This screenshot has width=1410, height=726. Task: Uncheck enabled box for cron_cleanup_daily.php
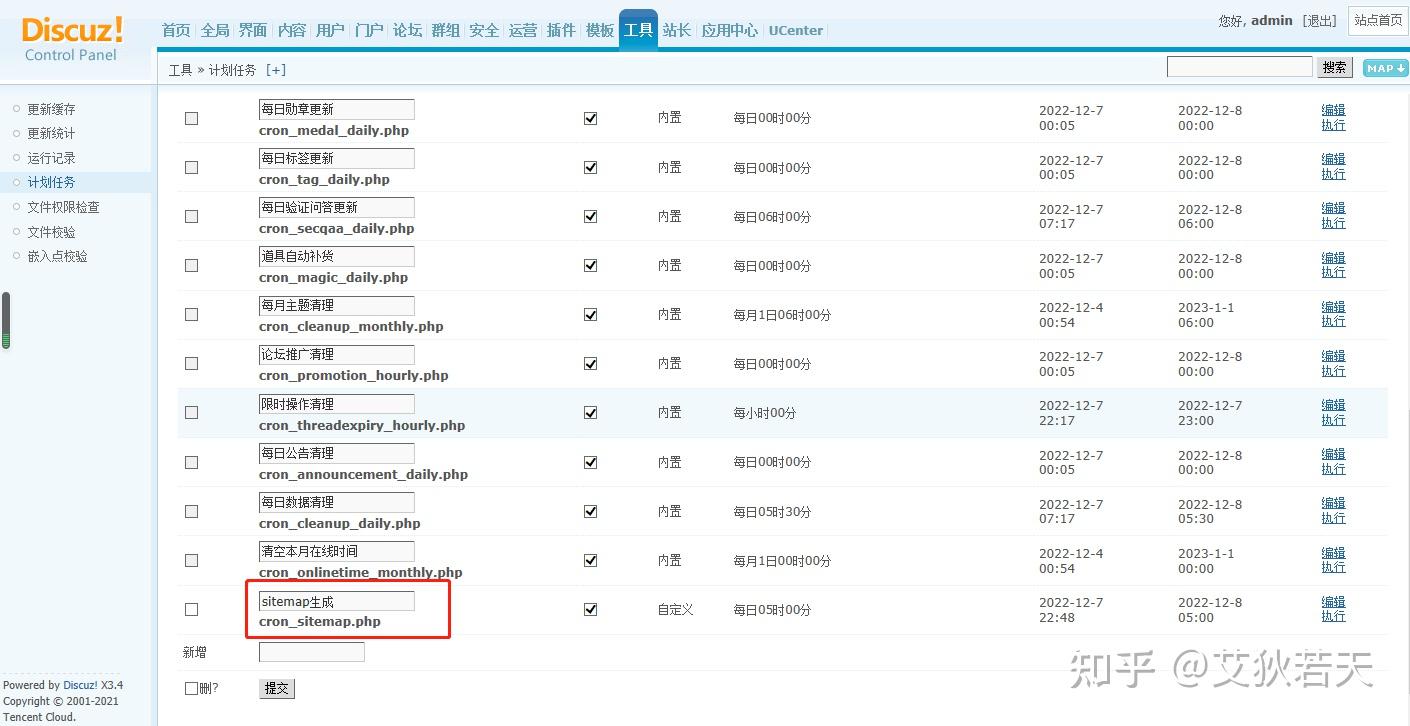pos(590,511)
